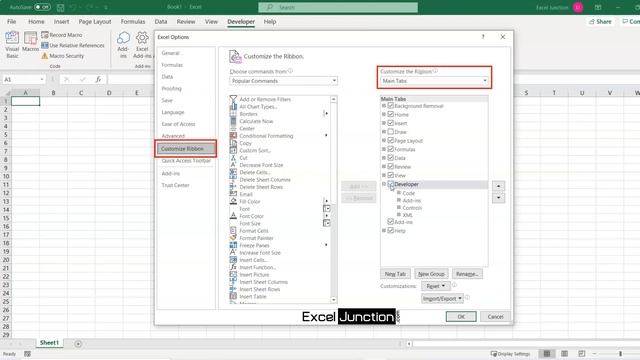This screenshot has height=360, width=640.
Task: Open Reset customizations dropdown
Action: click(436, 286)
